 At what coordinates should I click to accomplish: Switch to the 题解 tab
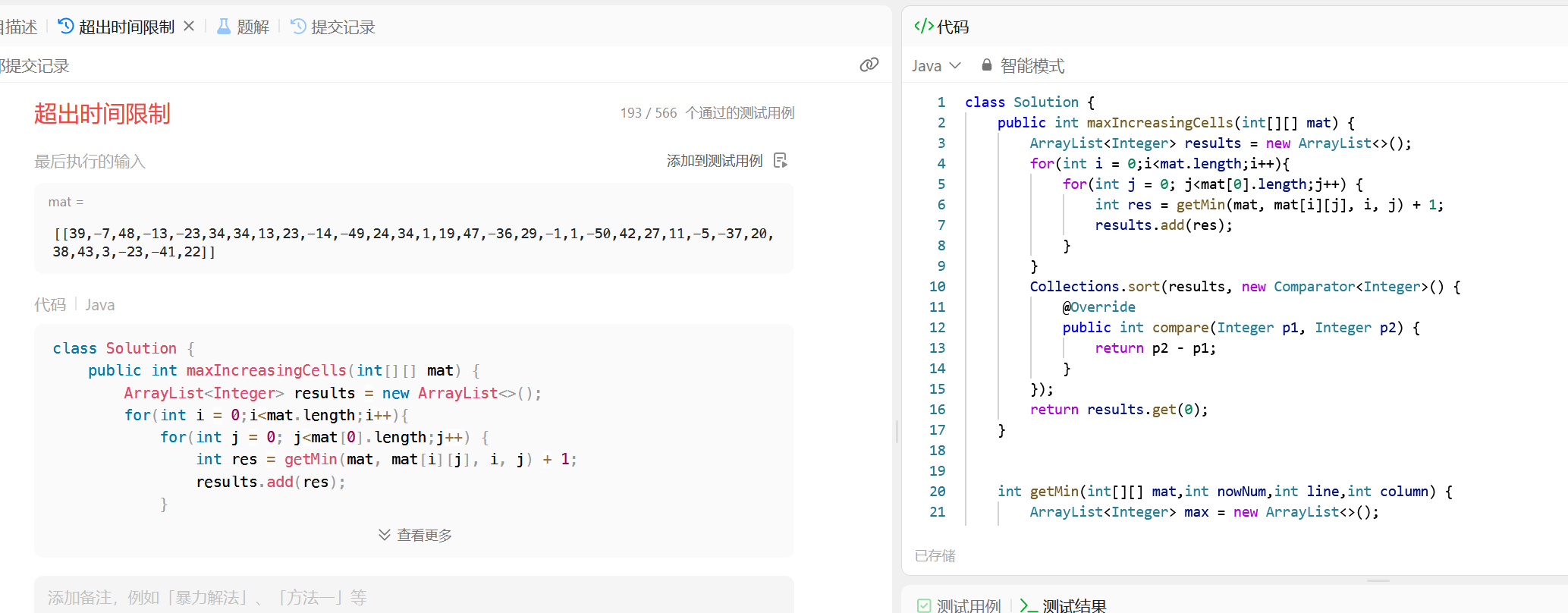(253, 27)
